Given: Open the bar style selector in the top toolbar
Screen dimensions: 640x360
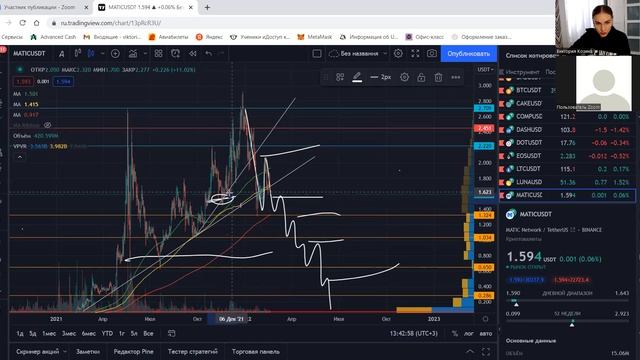Looking at the screenshot, I should pos(91,53).
